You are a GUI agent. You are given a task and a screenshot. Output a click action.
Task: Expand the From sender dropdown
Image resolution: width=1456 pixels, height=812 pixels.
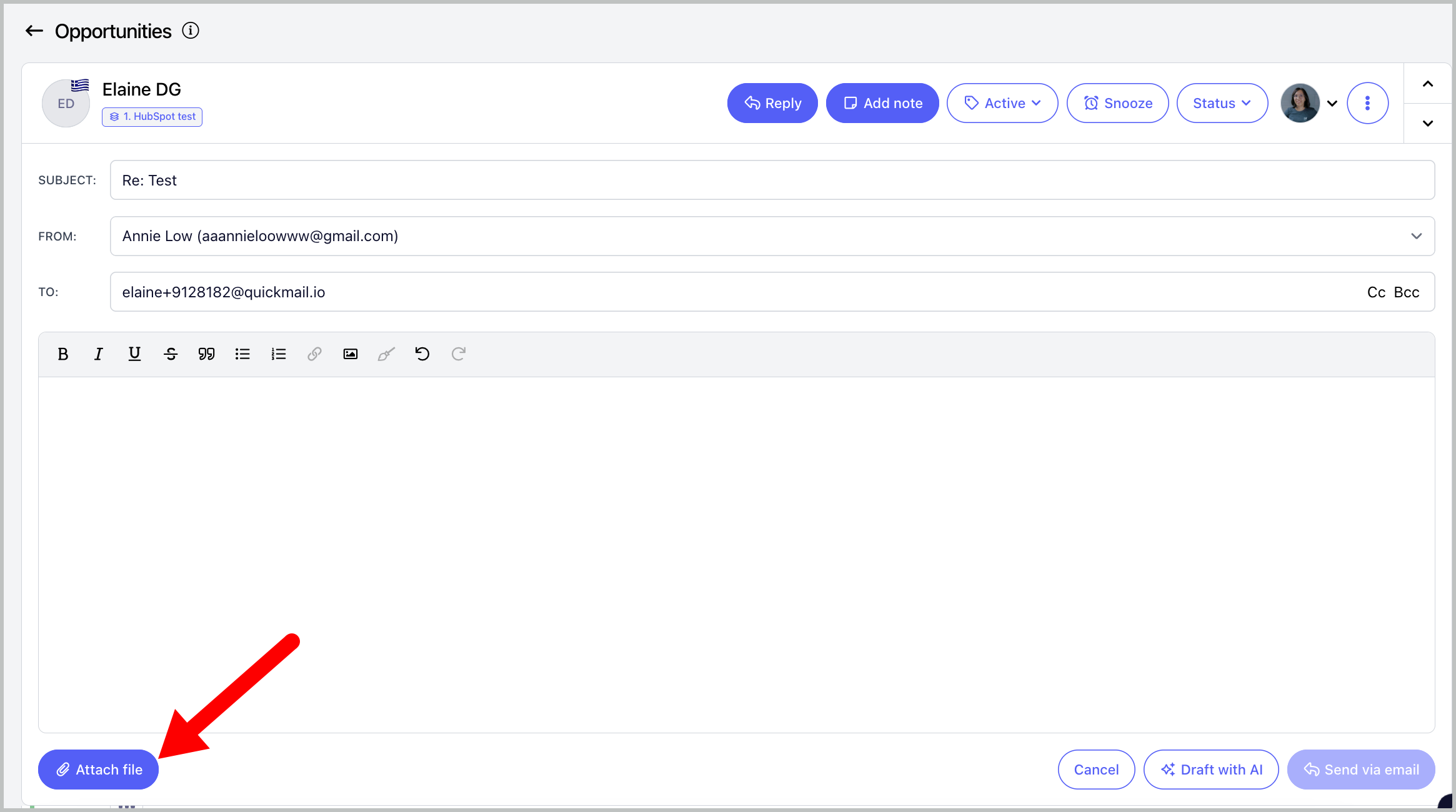click(1416, 236)
